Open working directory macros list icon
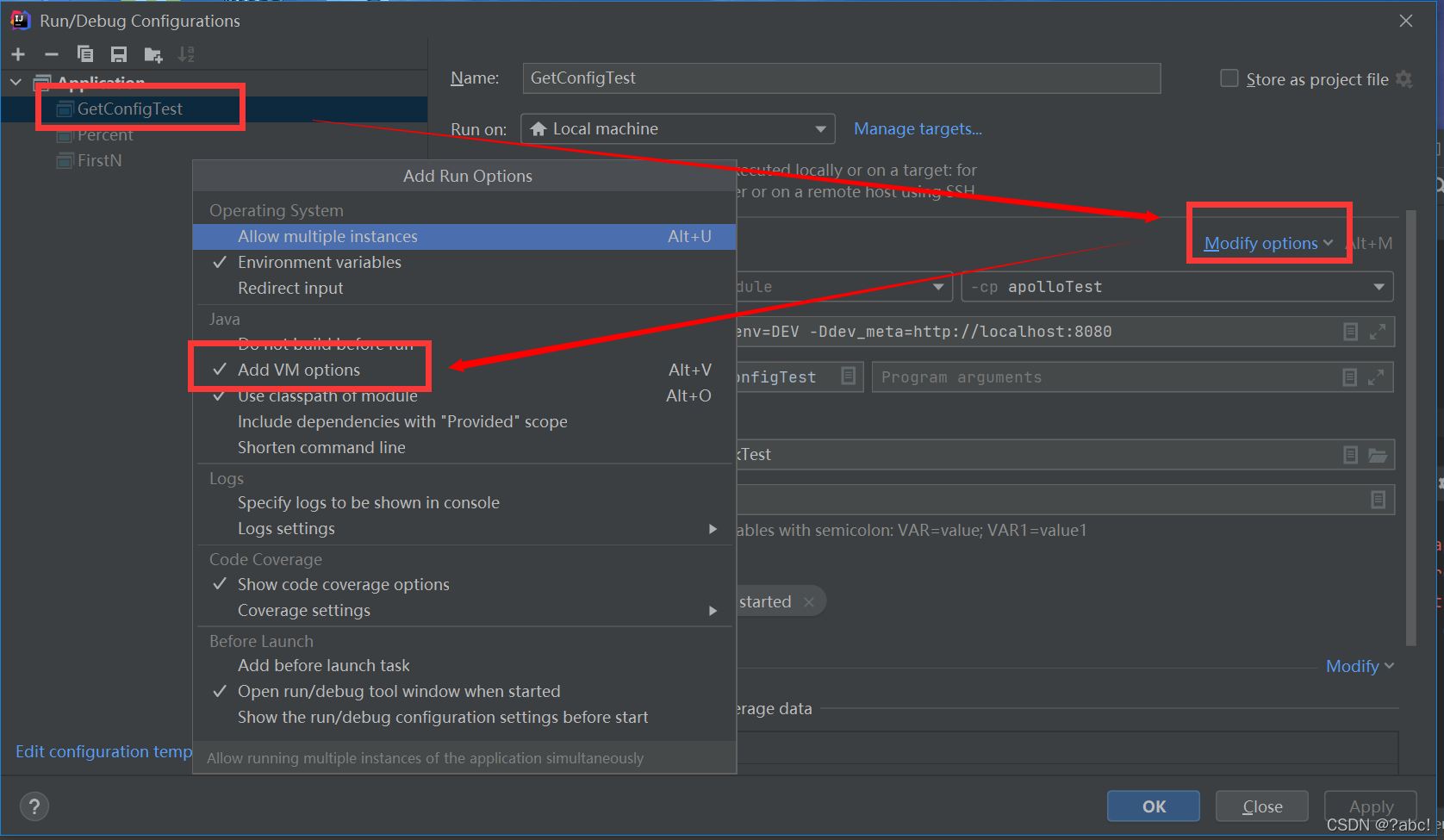Viewport: 1444px width, 840px height. click(x=1351, y=455)
